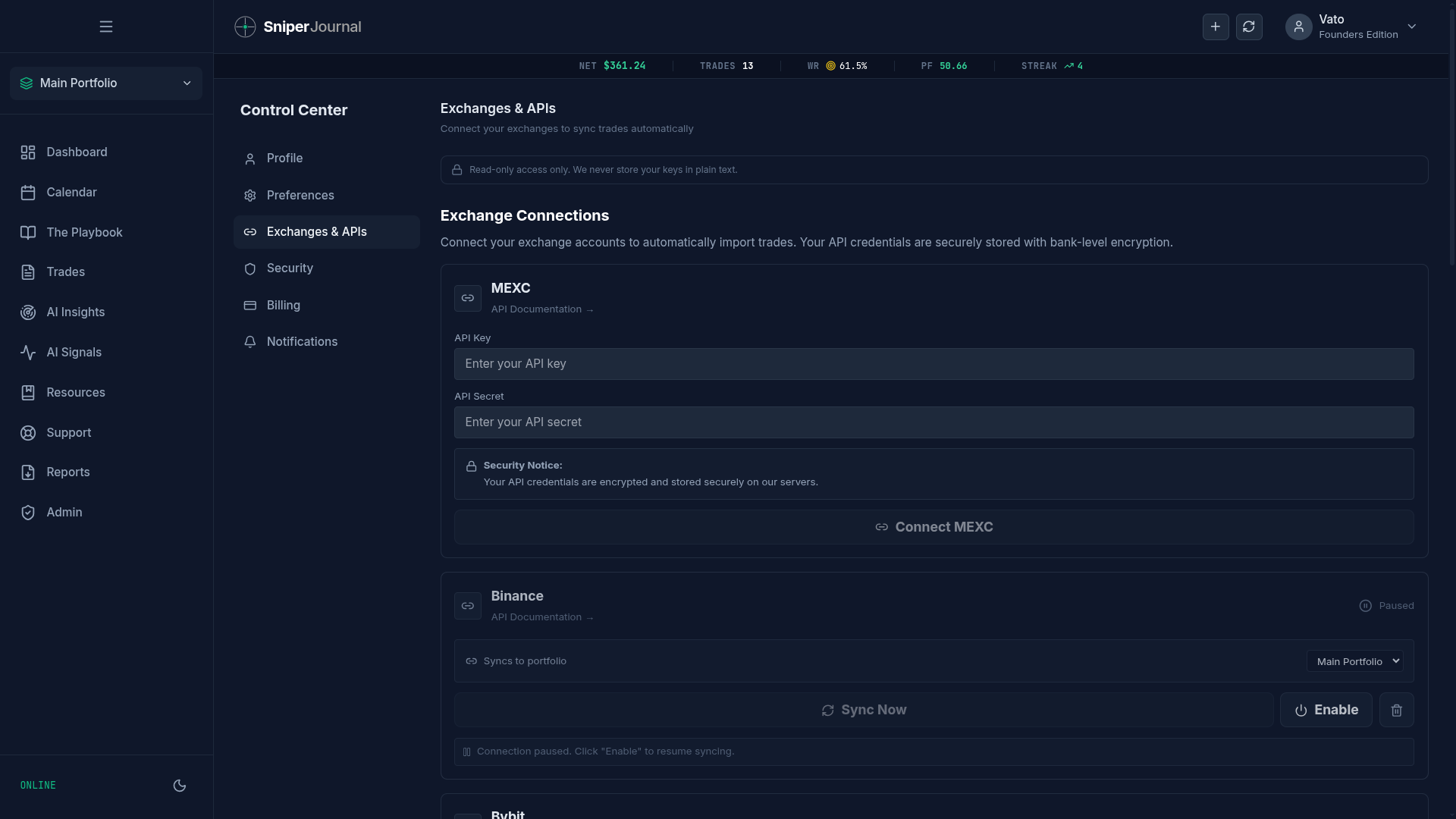Click the SniperJournal crosshair logo
Screen dimensions: 1456x819
[x=245, y=27]
